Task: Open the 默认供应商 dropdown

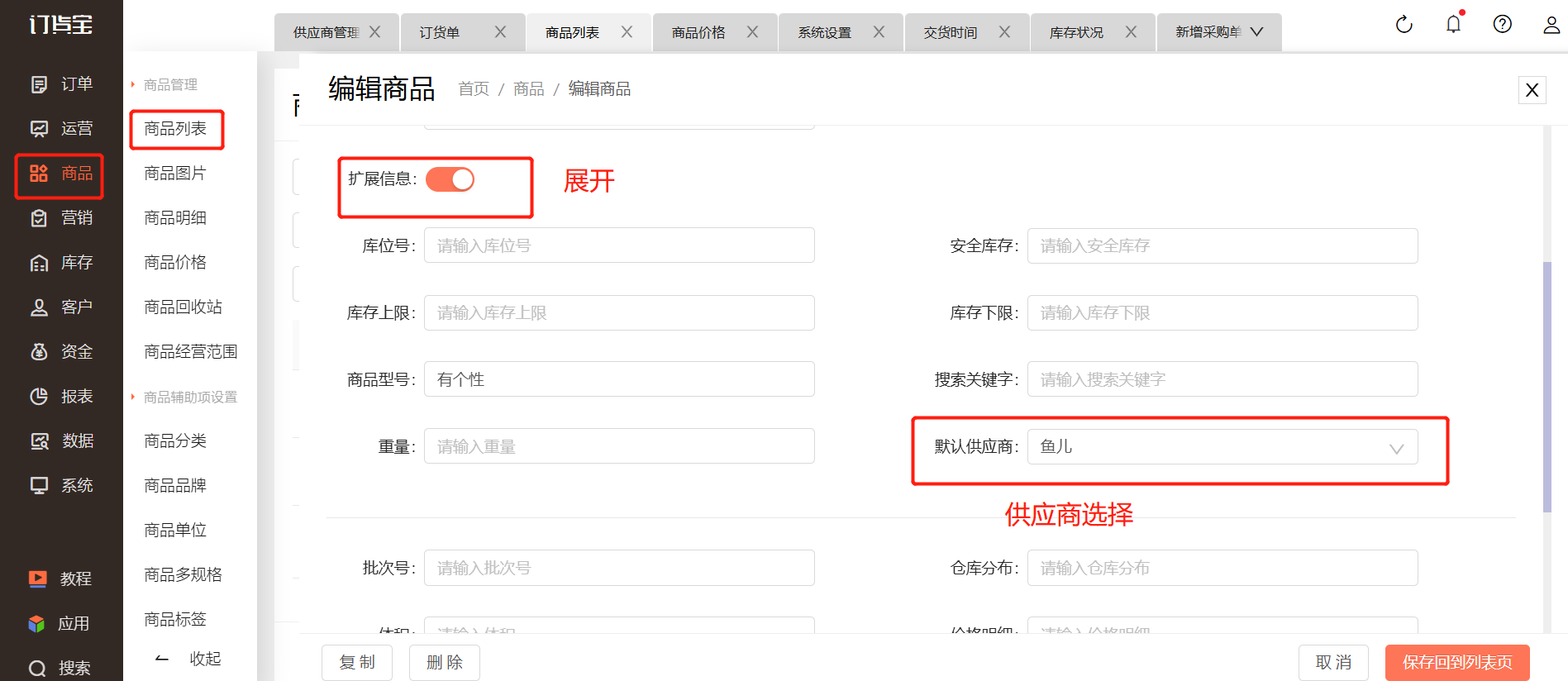Action: 1222,447
